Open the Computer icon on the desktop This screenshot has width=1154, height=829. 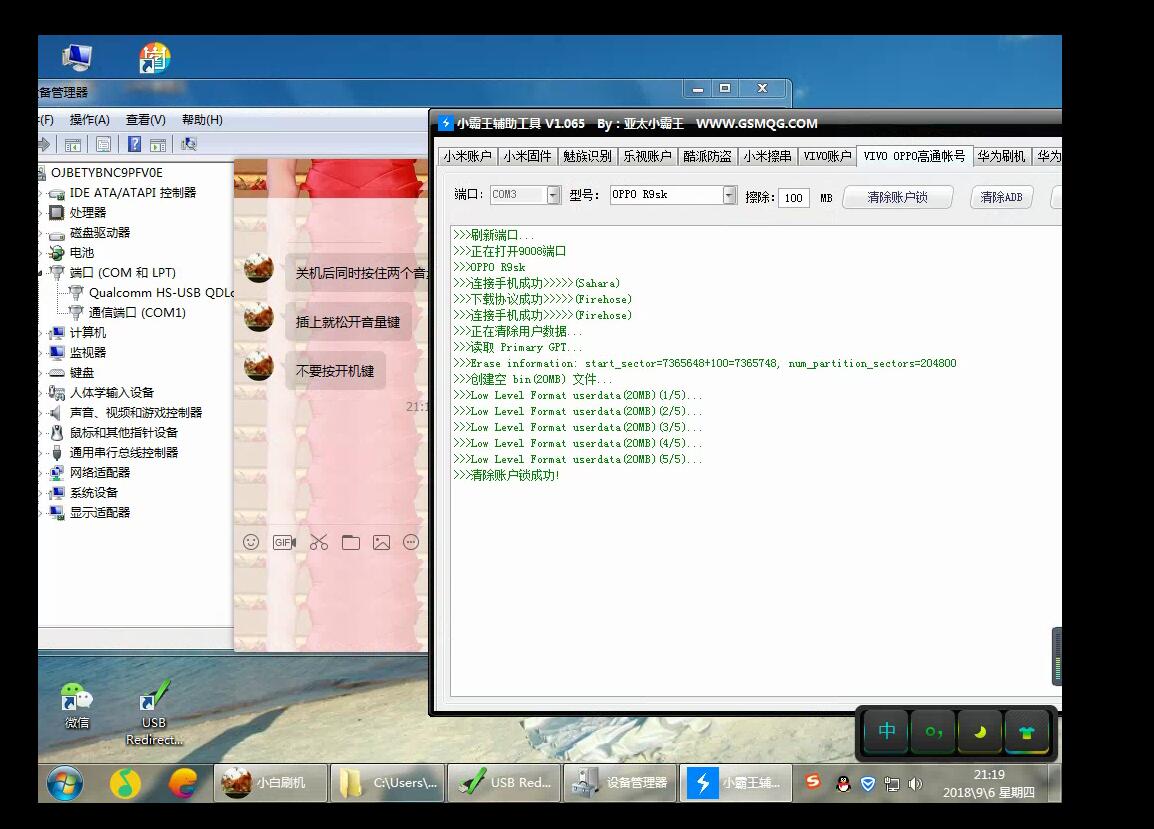pyautogui.click(x=77, y=57)
